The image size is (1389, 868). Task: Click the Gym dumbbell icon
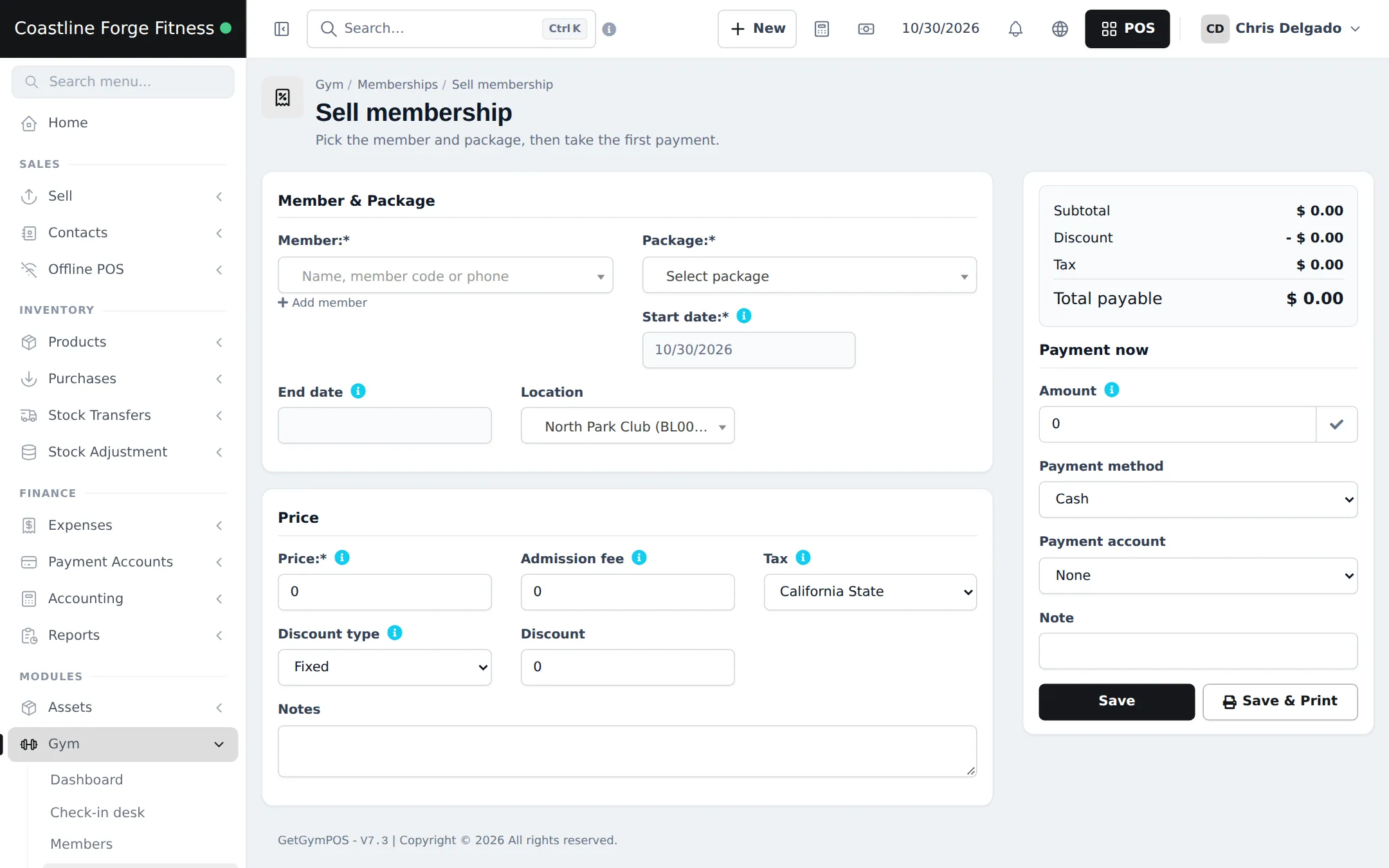(29, 744)
